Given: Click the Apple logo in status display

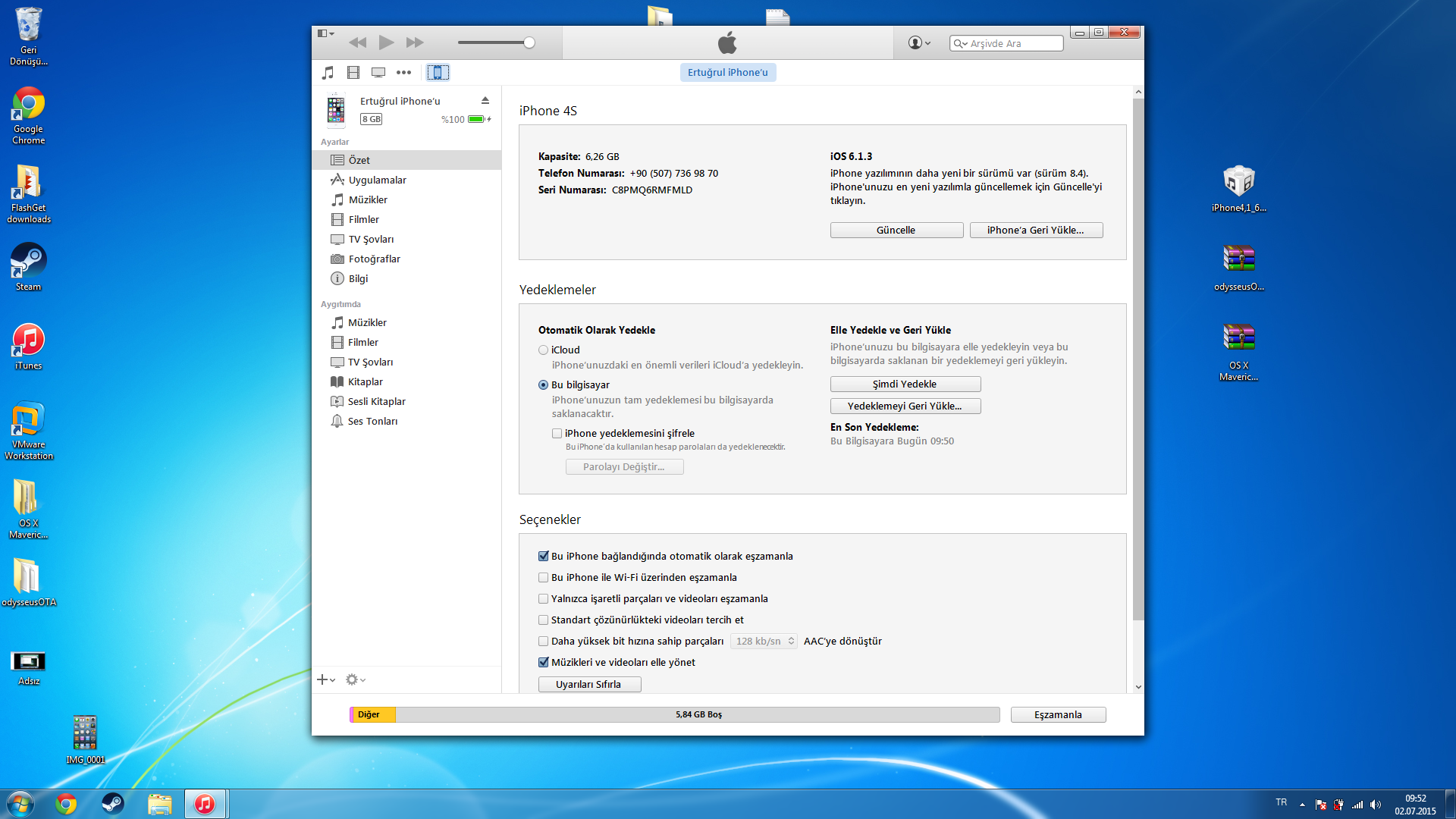Looking at the screenshot, I should point(727,42).
